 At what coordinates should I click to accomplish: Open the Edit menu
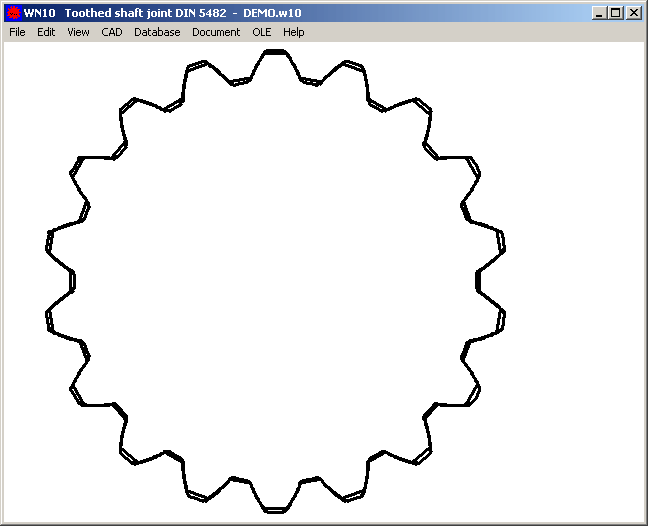click(46, 32)
